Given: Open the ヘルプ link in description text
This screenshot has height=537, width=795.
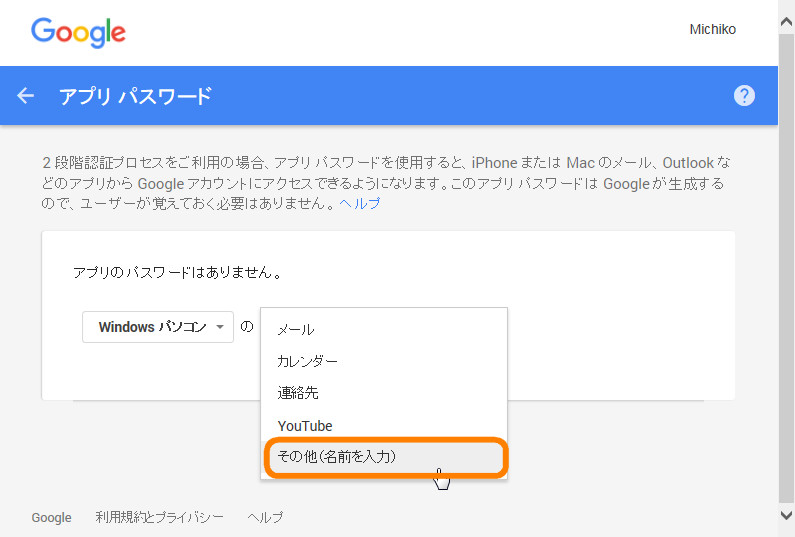Looking at the screenshot, I should pyautogui.click(x=359, y=203).
